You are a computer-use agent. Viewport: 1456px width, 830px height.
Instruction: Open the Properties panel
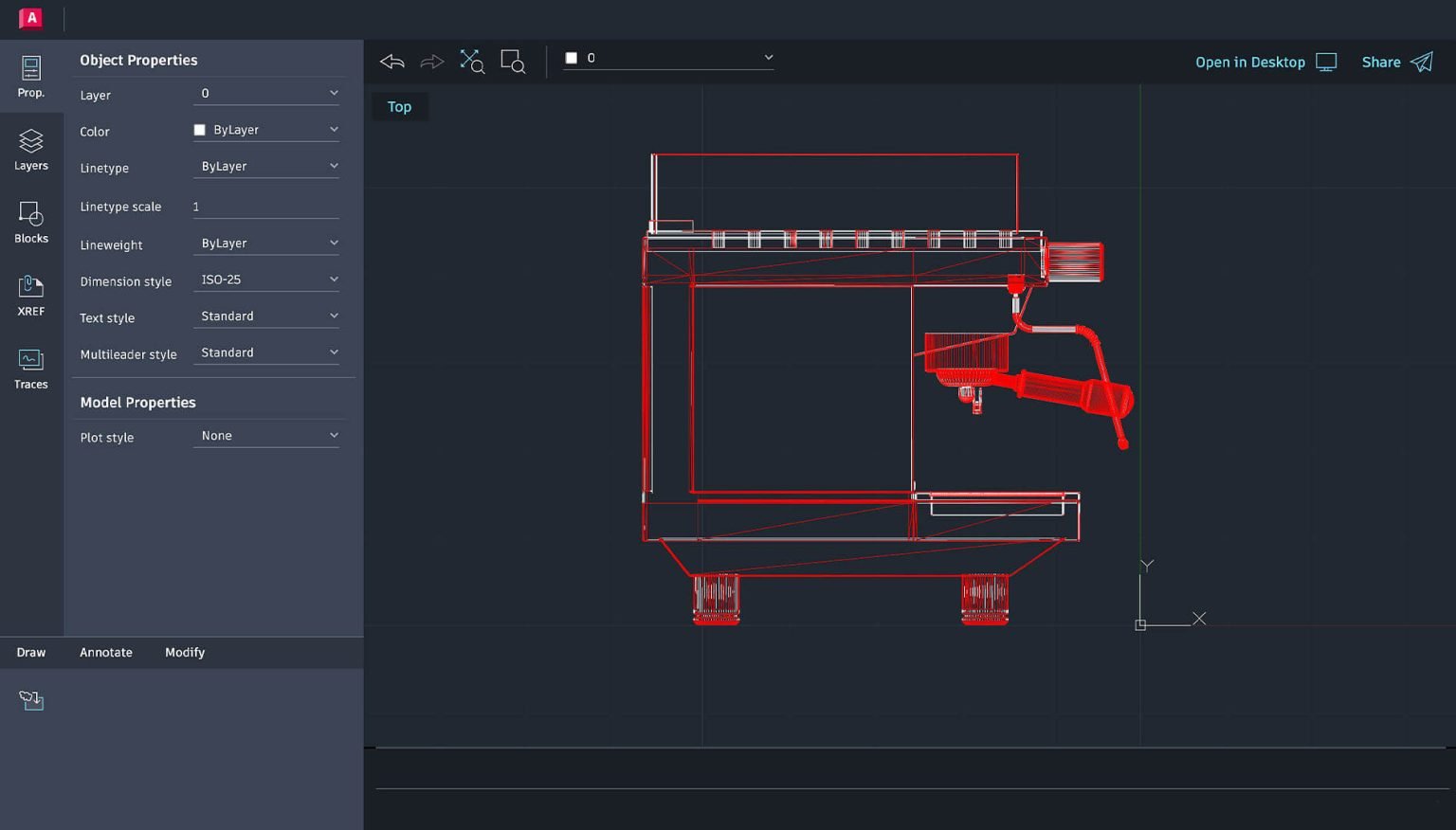tap(31, 76)
